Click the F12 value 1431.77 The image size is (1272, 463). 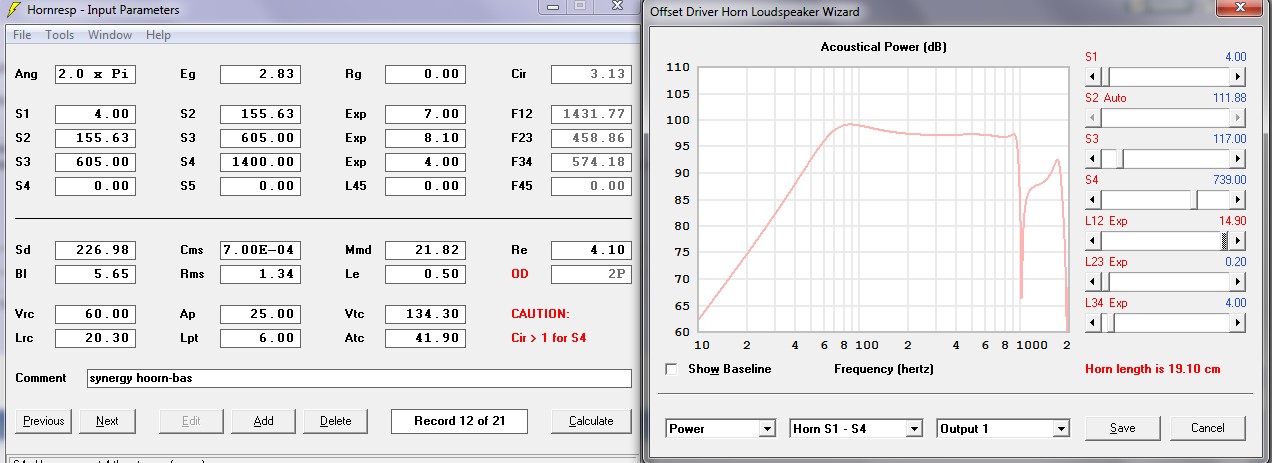(x=591, y=114)
